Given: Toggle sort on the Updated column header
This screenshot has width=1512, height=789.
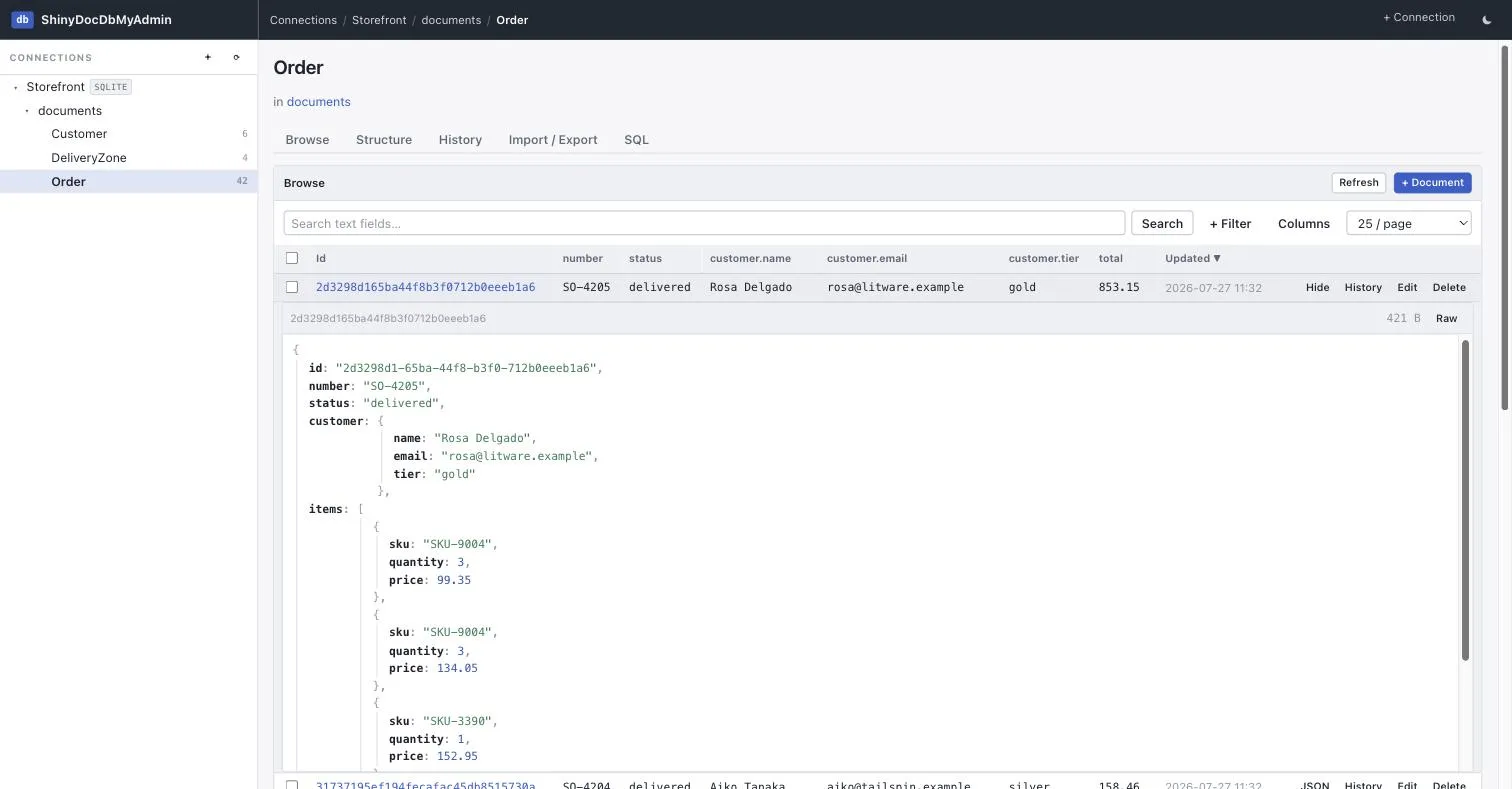Looking at the screenshot, I should click(1192, 258).
